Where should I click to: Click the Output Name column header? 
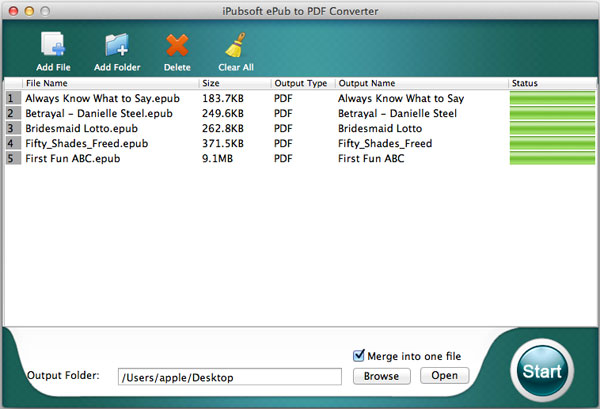(x=420, y=83)
